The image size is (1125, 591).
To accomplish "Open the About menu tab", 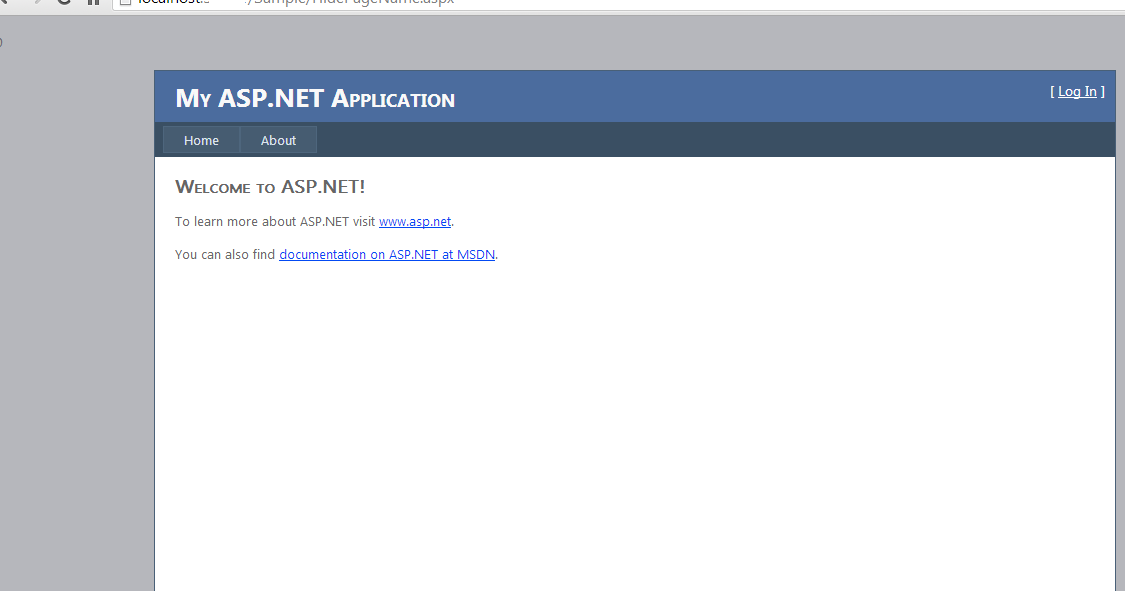I will point(278,141).
